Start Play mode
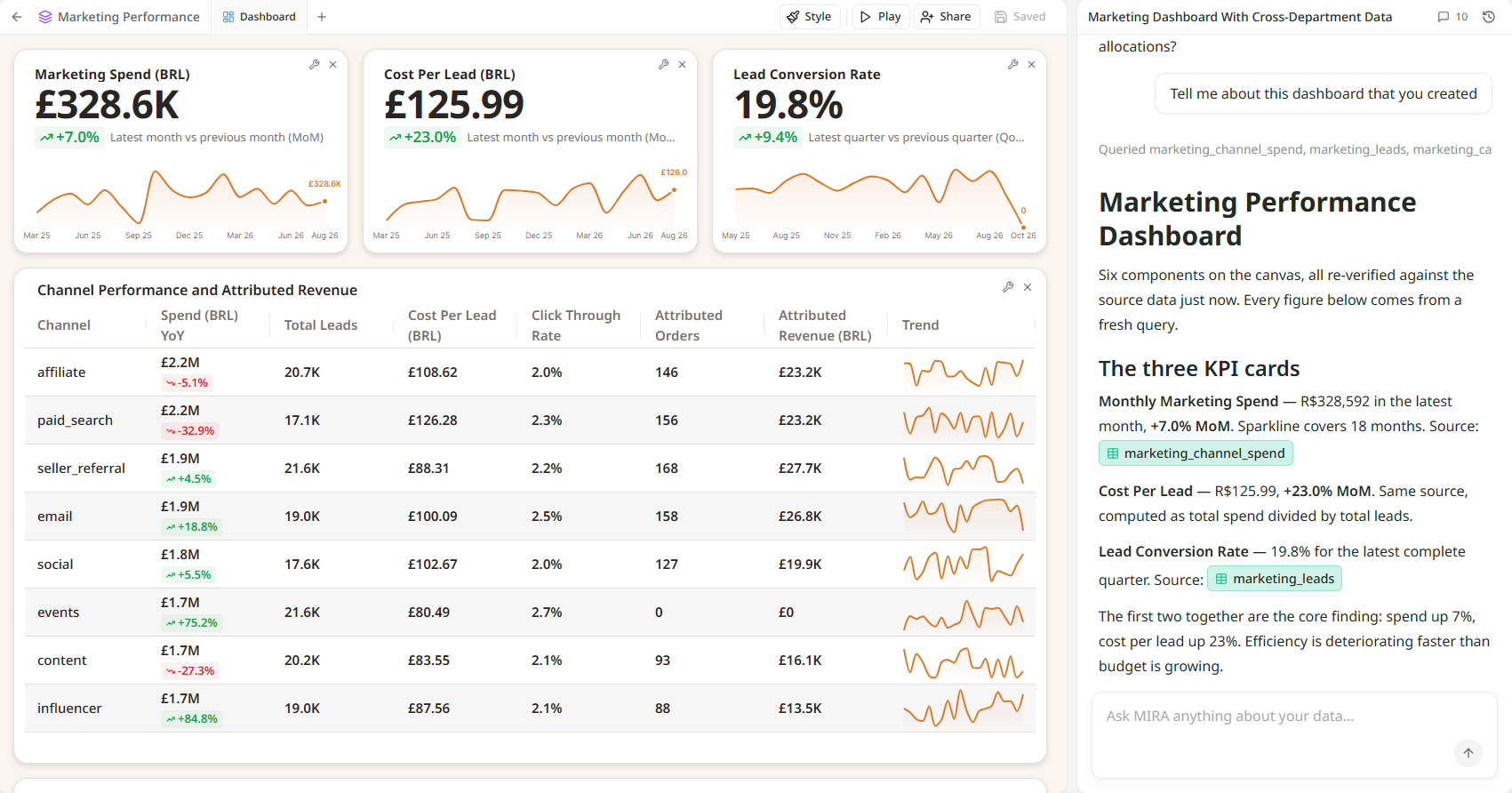 [x=881, y=17]
